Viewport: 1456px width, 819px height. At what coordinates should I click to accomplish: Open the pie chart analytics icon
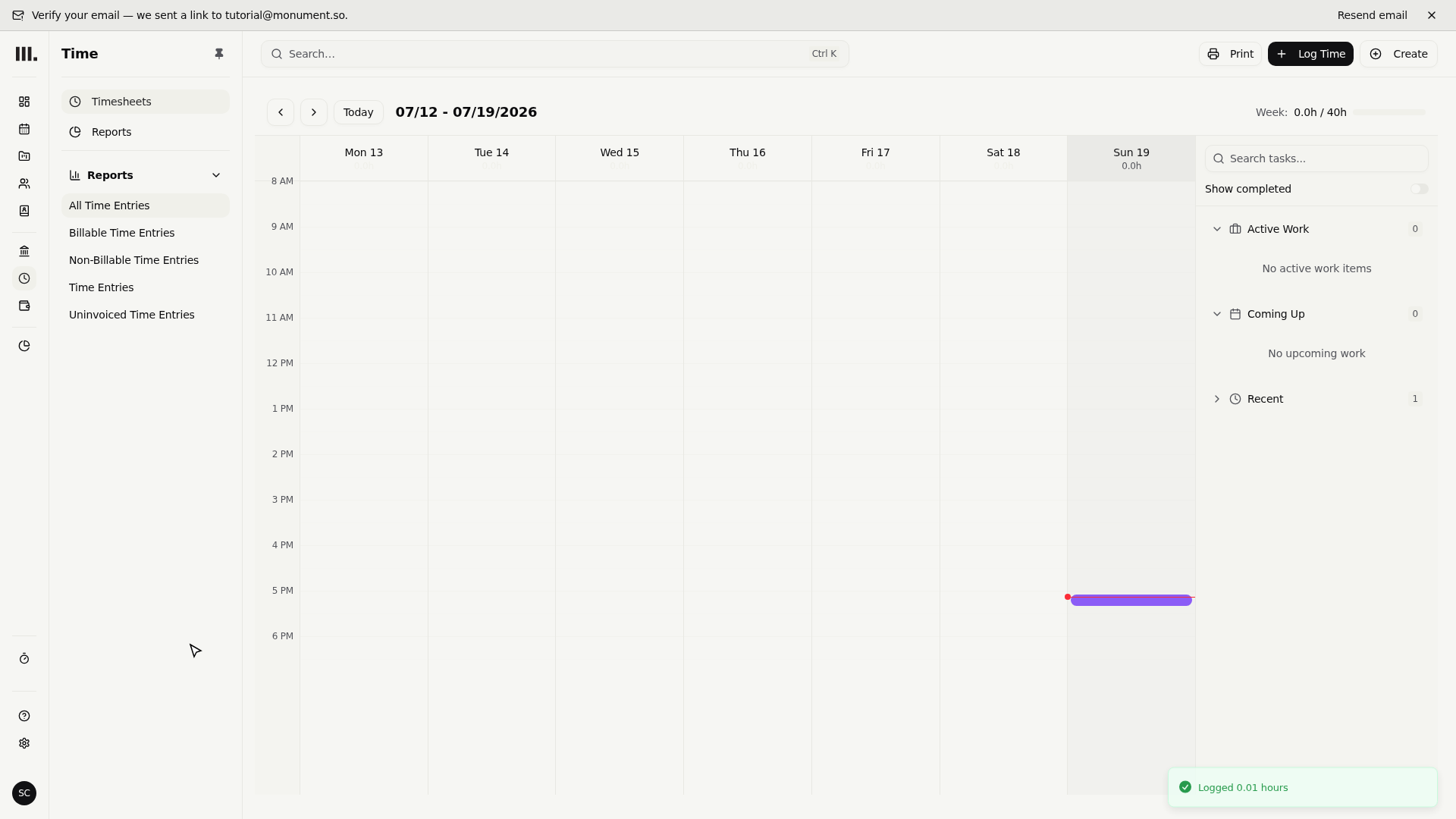pyautogui.click(x=24, y=346)
